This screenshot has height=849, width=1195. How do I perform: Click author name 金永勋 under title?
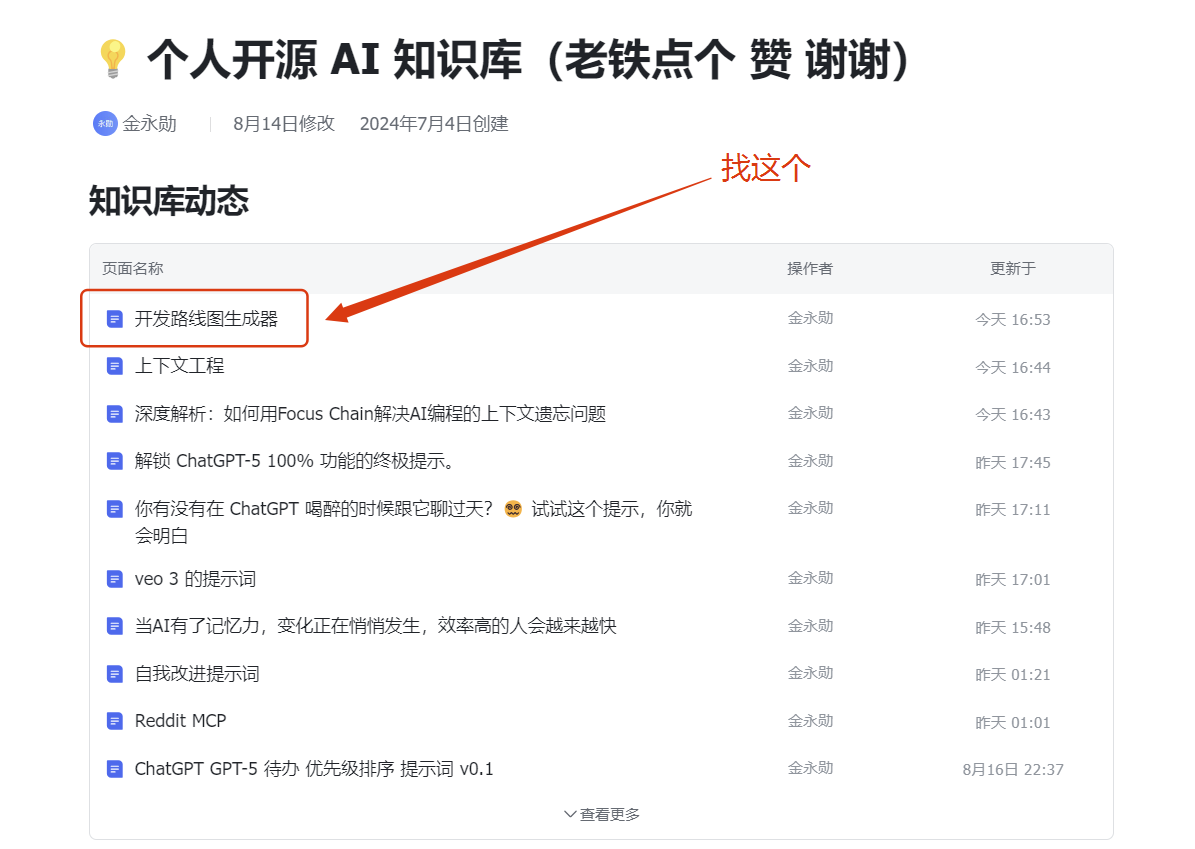(x=149, y=123)
